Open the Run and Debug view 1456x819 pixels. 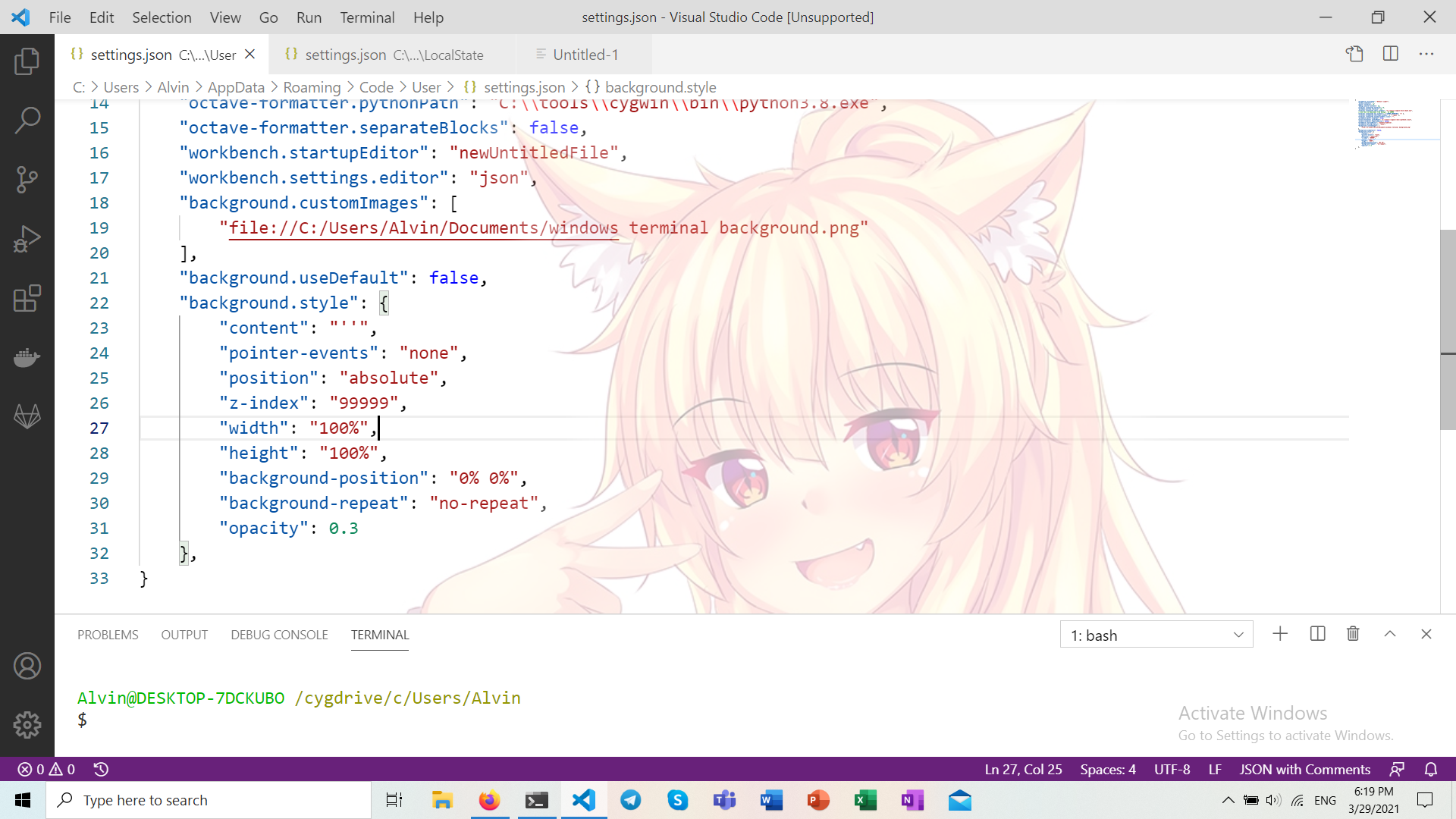click(x=27, y=239)
